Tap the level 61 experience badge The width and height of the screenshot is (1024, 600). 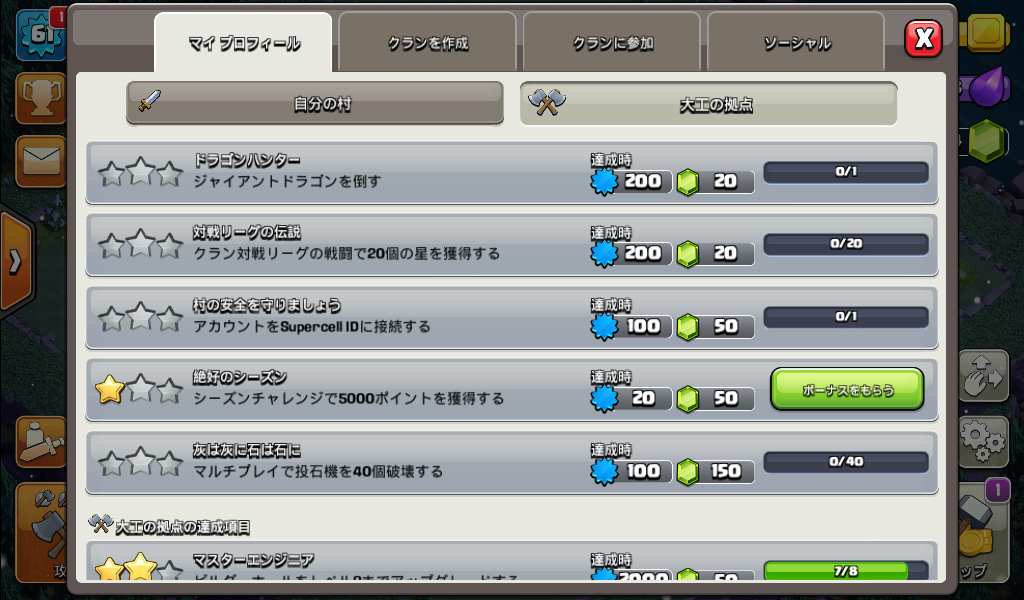40,34
